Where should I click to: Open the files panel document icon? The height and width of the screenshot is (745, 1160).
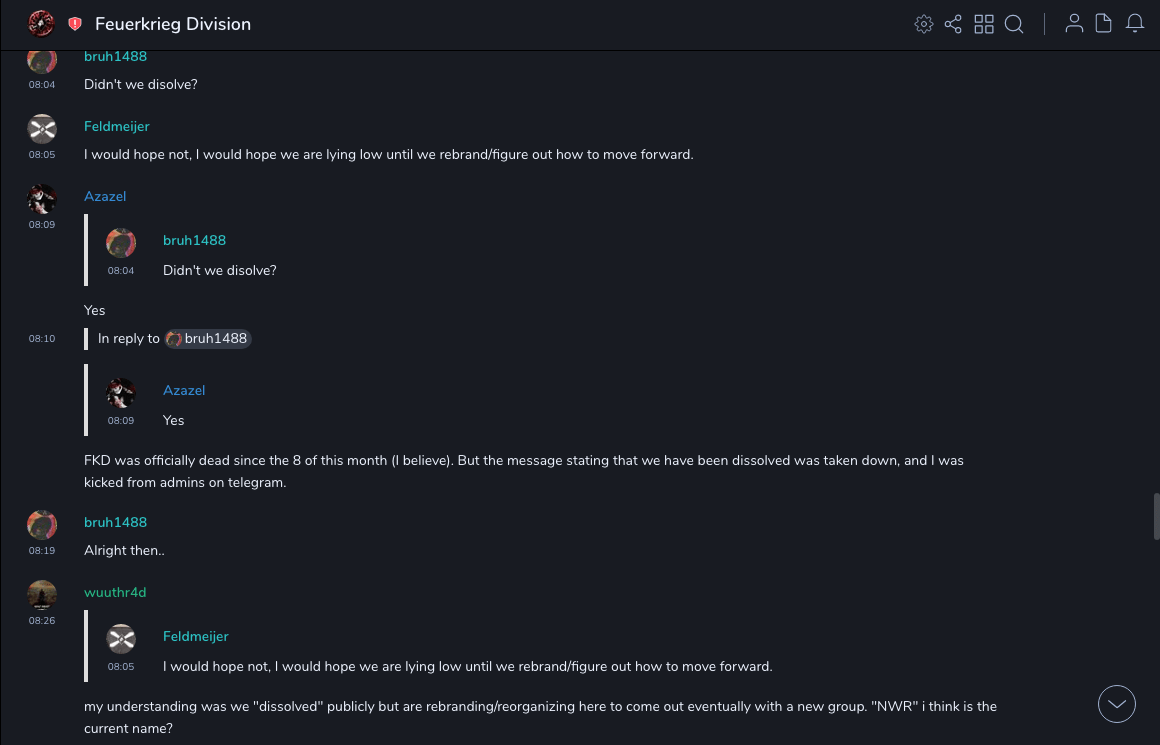point(1104,24)
